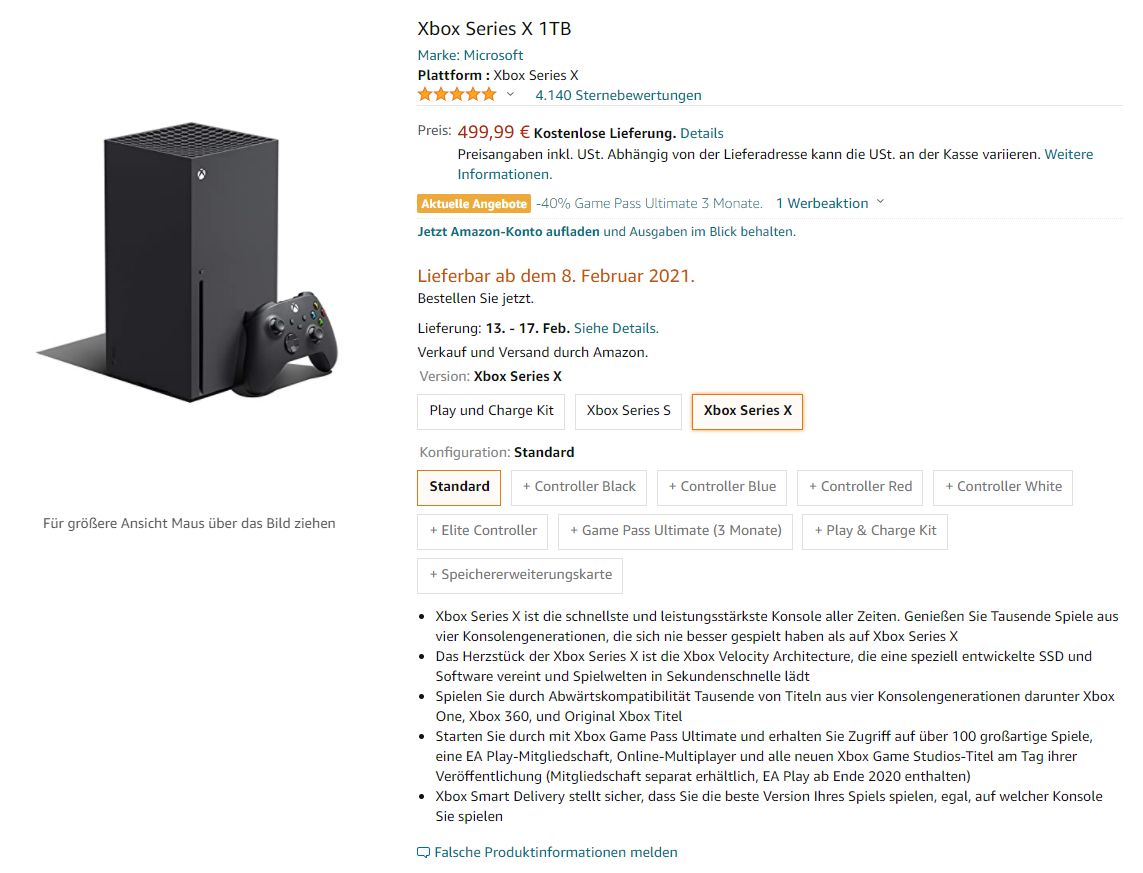
Task: Select Game Pass Ultimate (3 Monate) bundle
Action: pyautogui.click(x=676, y=531)
